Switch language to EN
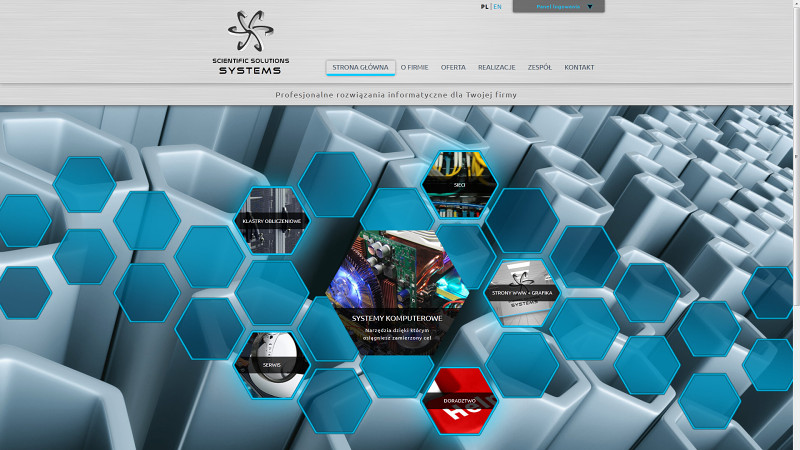This screenshot has height=450, width=800. click(x=497, y=7)
